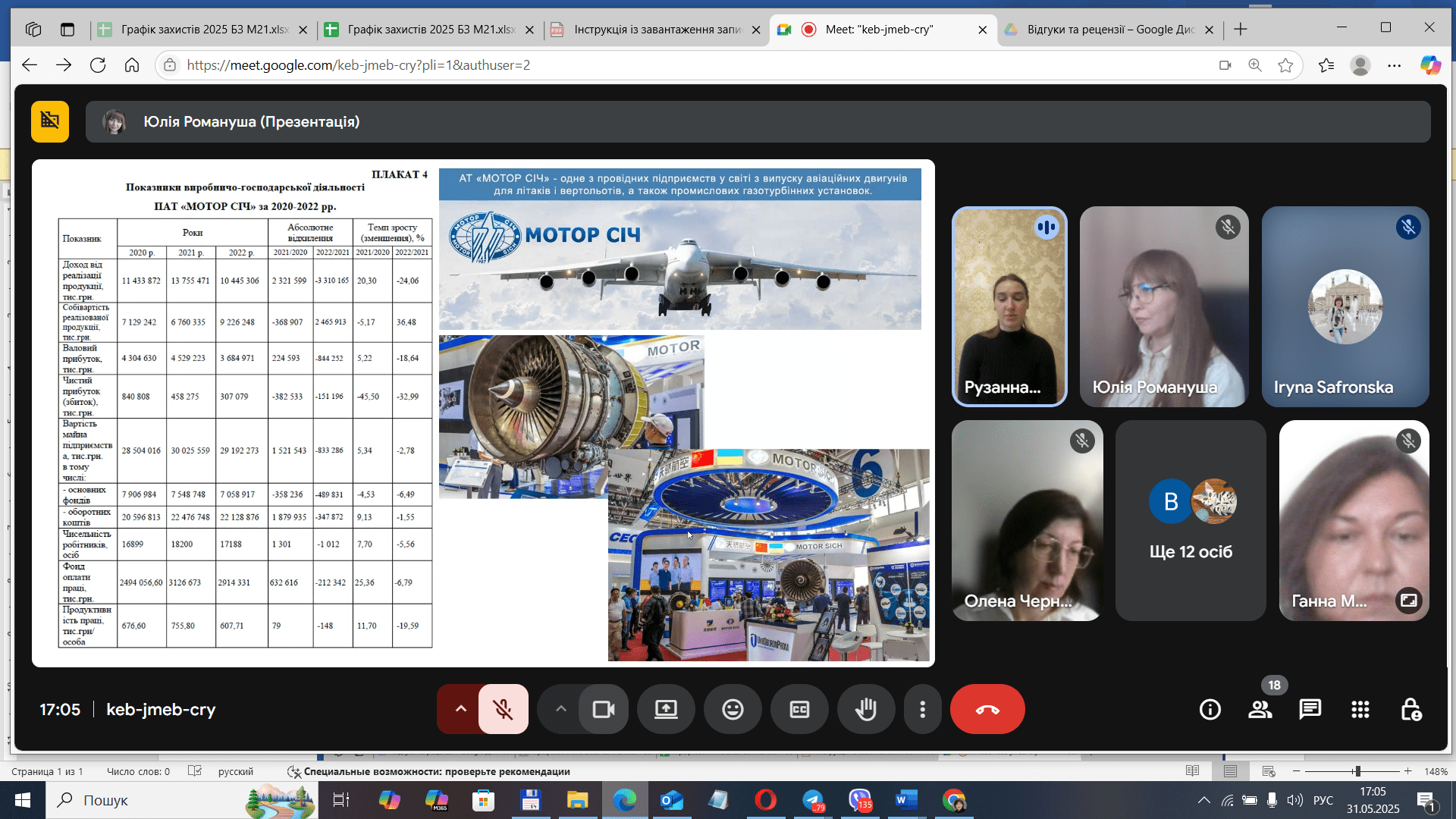The image size is (1456, 819).
Task: Open the notification center icon
Action: [1426, 800]
